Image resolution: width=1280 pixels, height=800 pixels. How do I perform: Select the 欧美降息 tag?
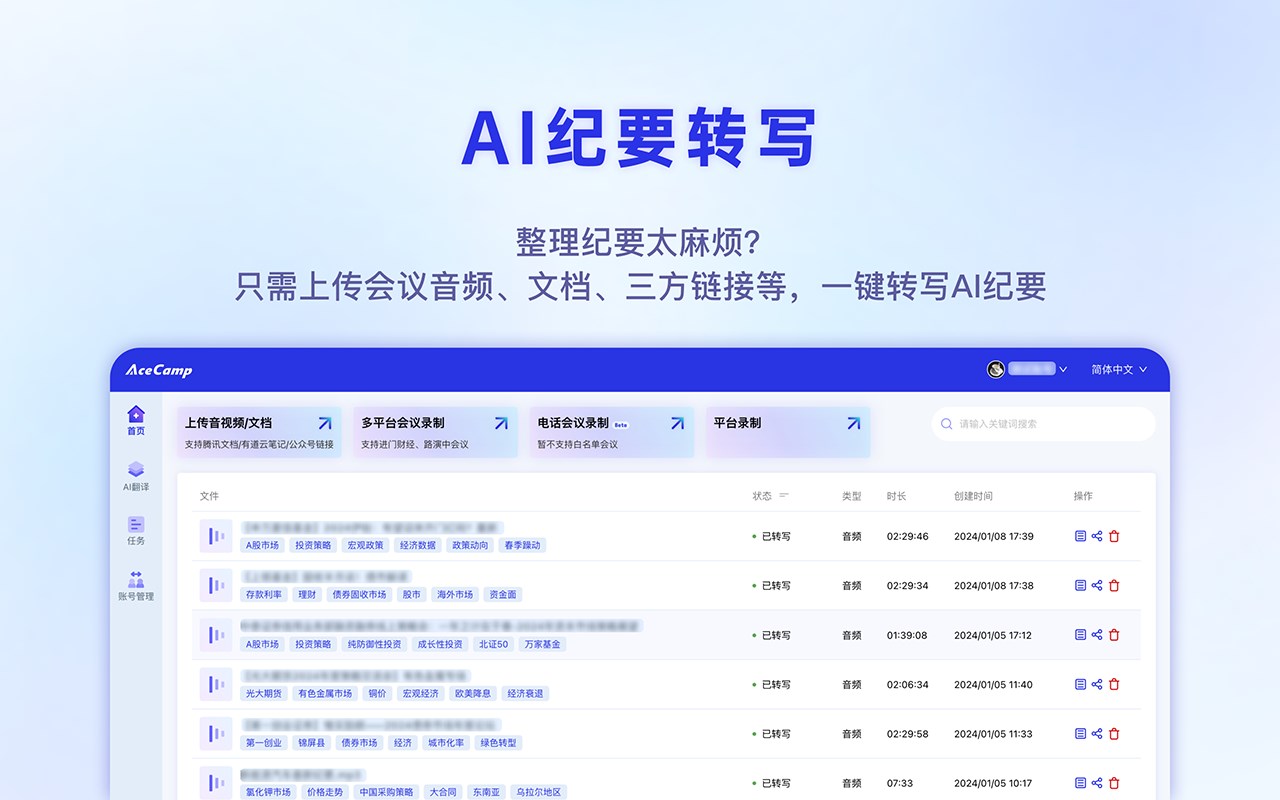[x=472, y=693]
